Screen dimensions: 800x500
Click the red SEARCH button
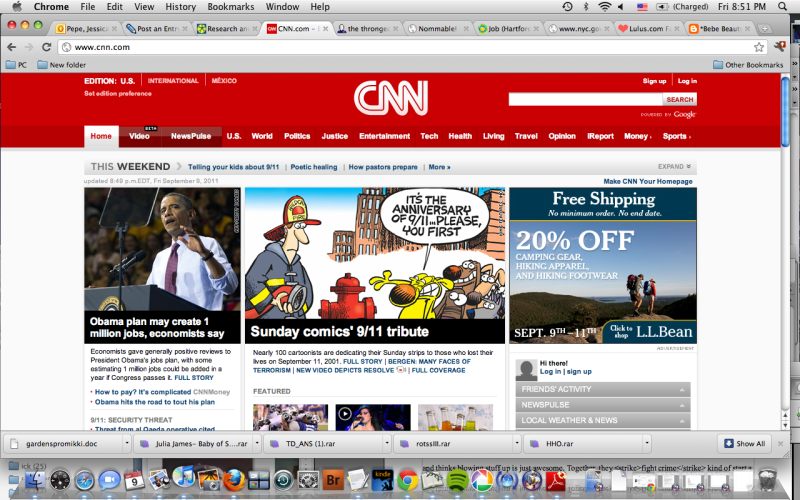tap(679, 99)
